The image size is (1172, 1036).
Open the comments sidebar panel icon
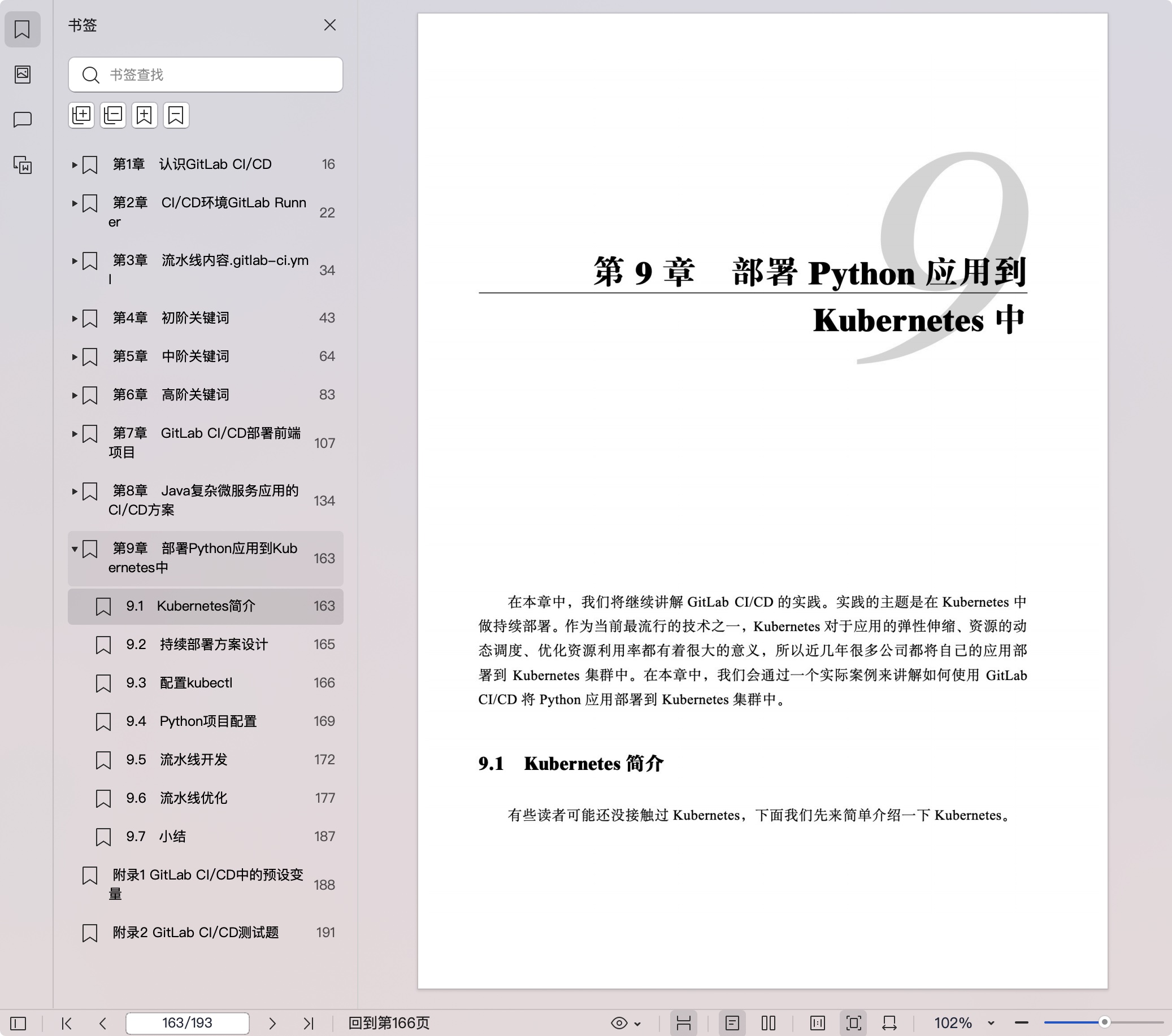click(23, 119)
